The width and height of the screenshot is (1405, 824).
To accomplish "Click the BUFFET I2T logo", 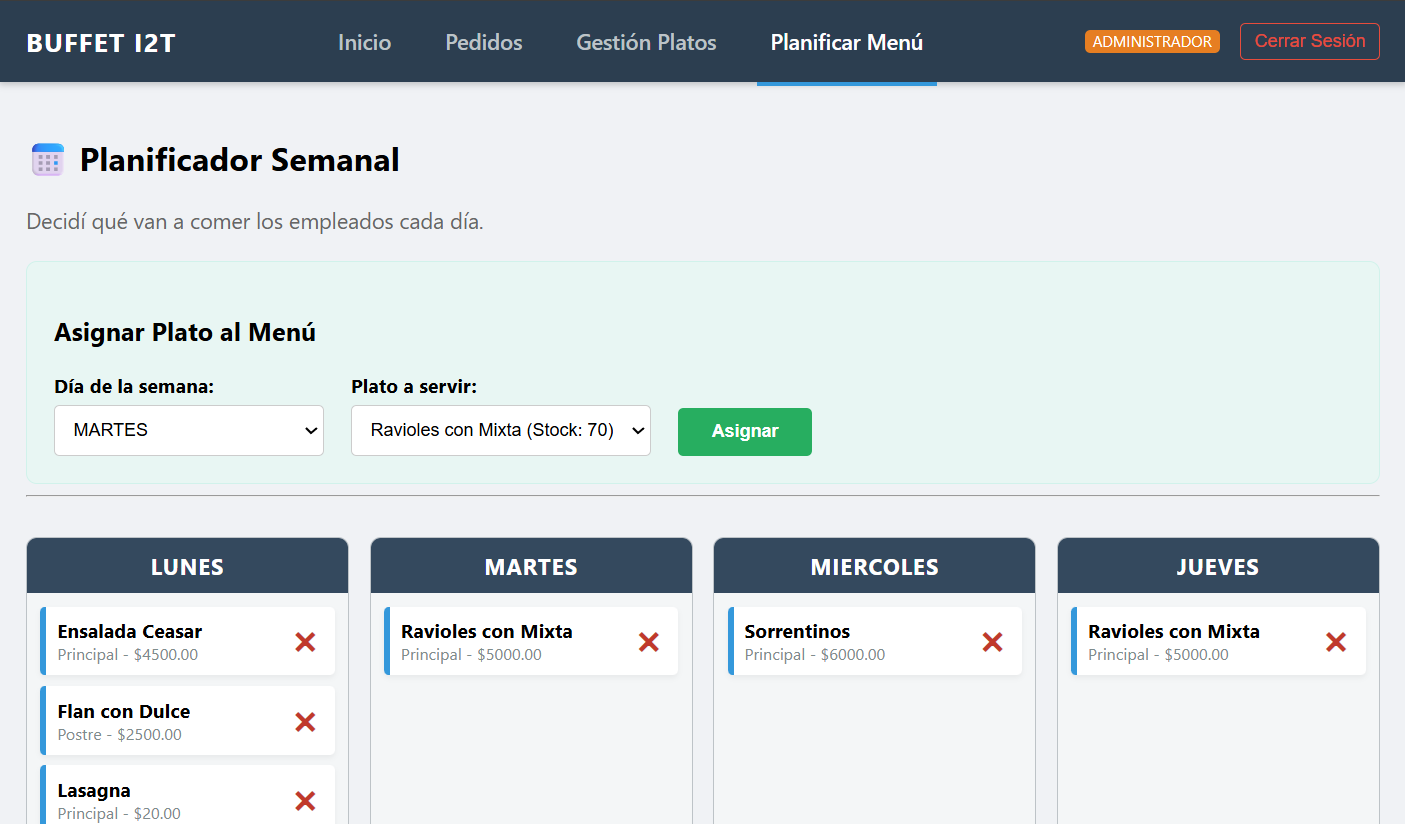I will 101,43.
